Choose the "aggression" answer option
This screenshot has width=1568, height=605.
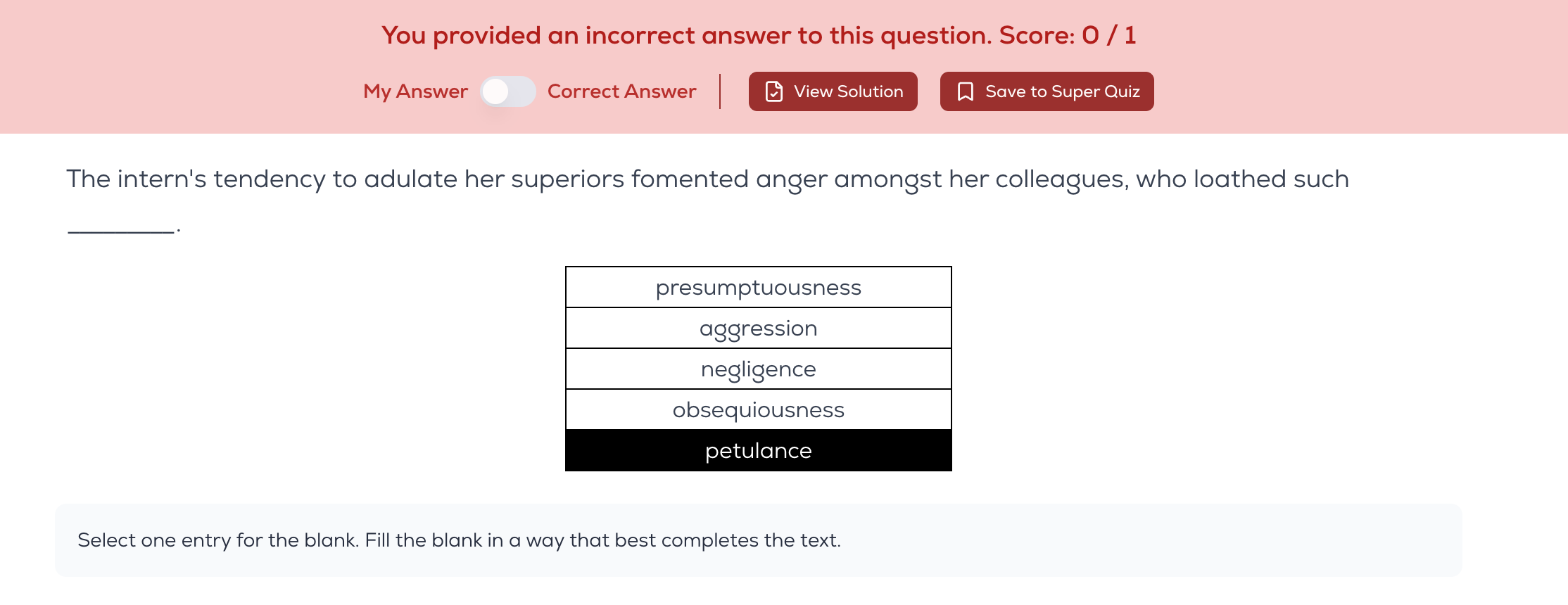758,329
